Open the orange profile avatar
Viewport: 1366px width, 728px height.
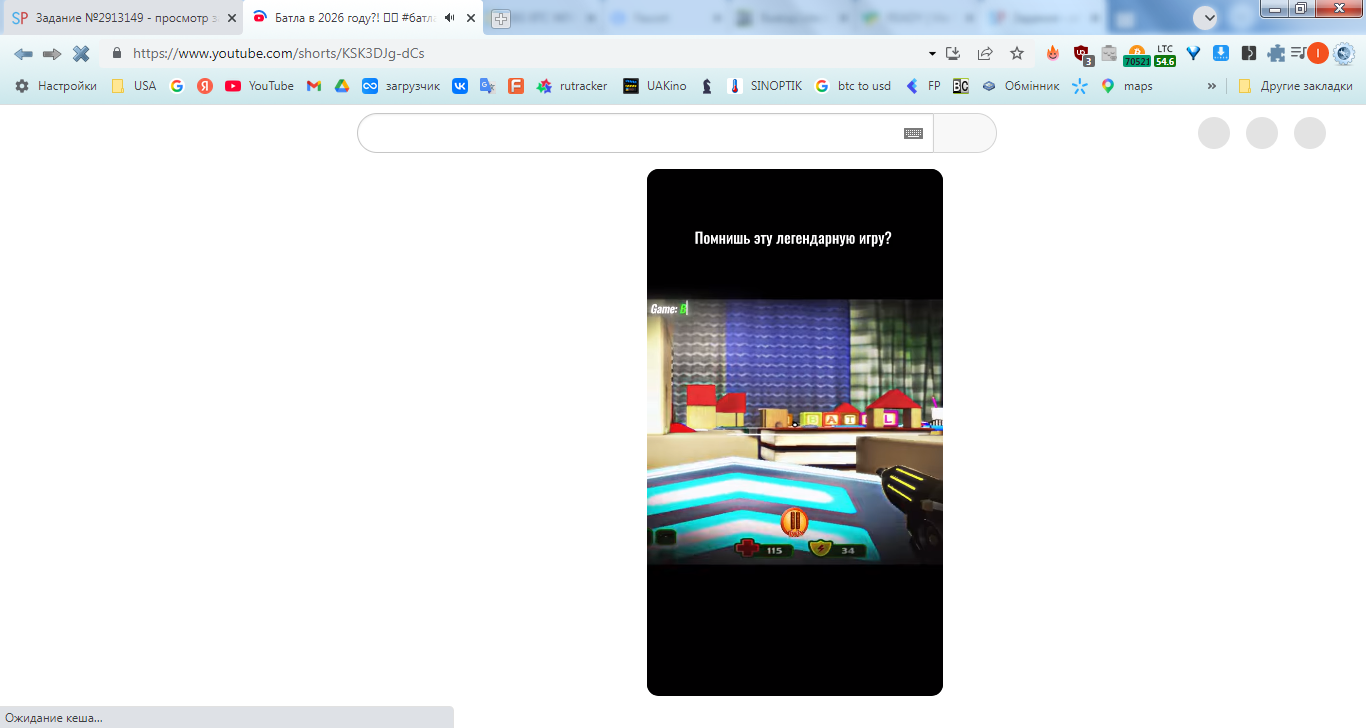pos(1318,53)
